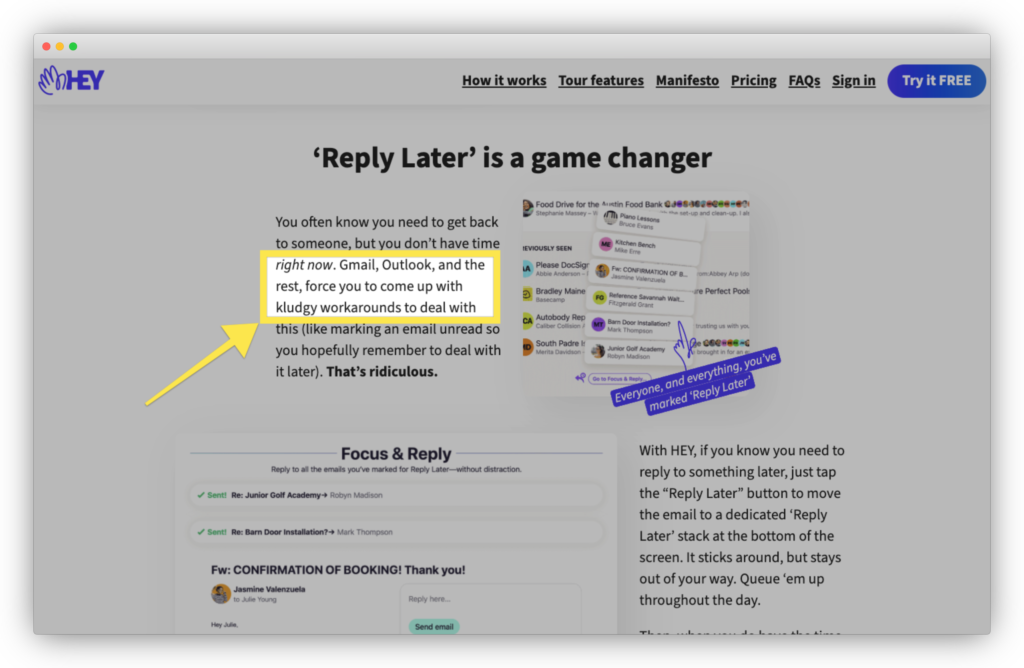Go to the Manifesto page

click(x=687, y=81)
